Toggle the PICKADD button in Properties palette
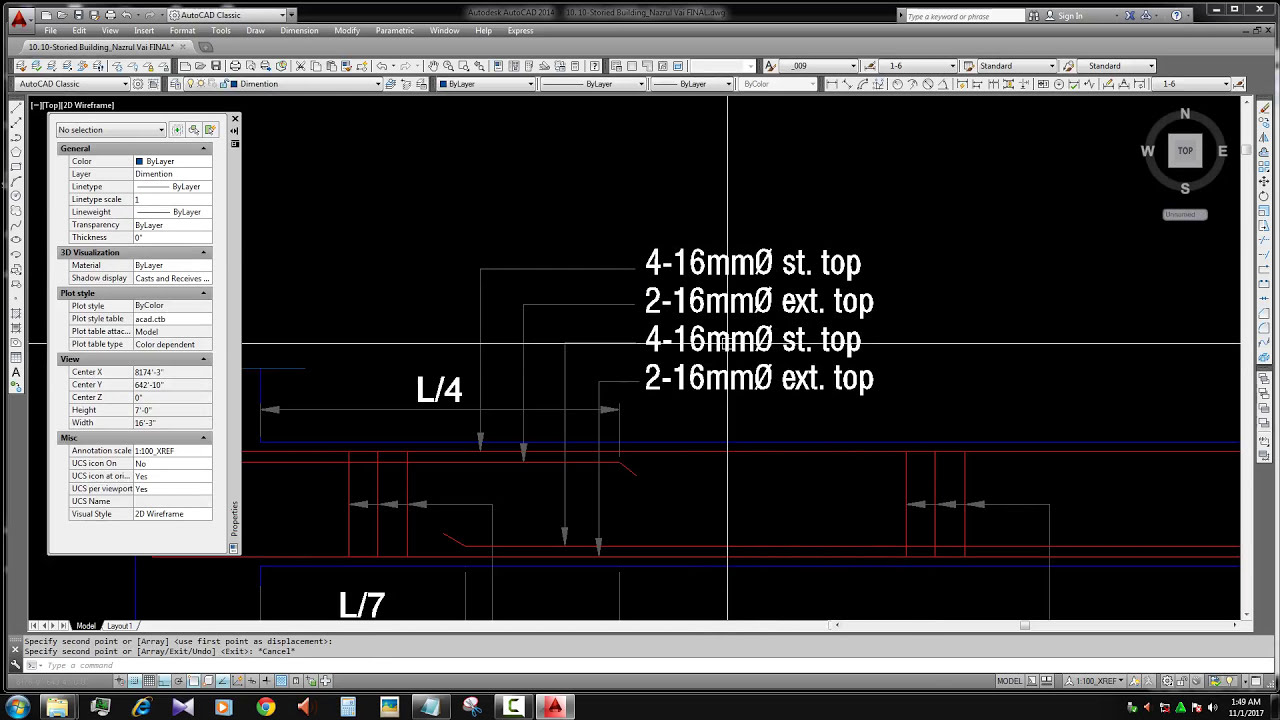The width and height of the screenshot is (1280, 720). point(177,130)
